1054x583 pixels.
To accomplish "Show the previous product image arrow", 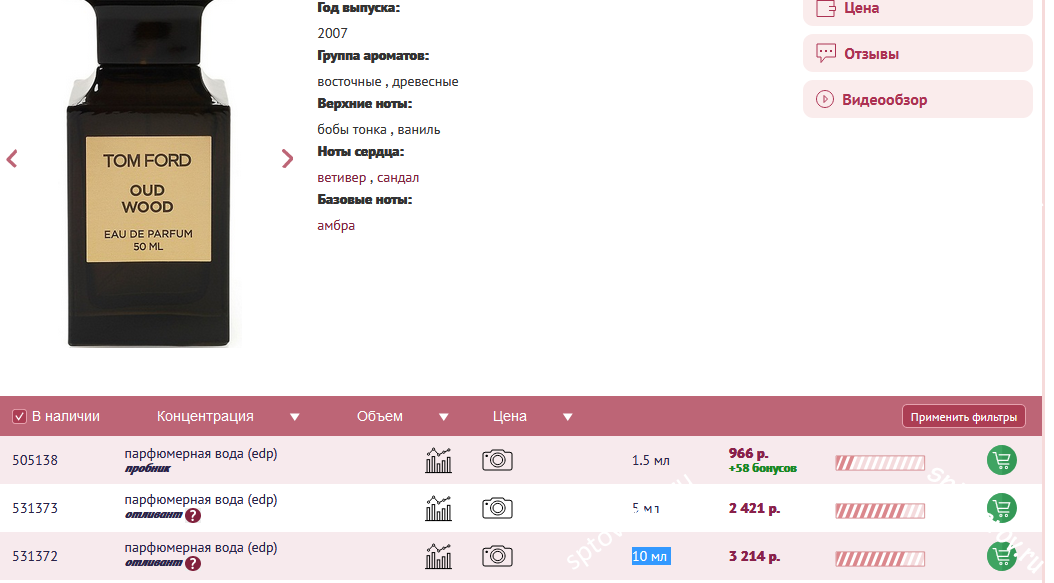I will (11, 159).
